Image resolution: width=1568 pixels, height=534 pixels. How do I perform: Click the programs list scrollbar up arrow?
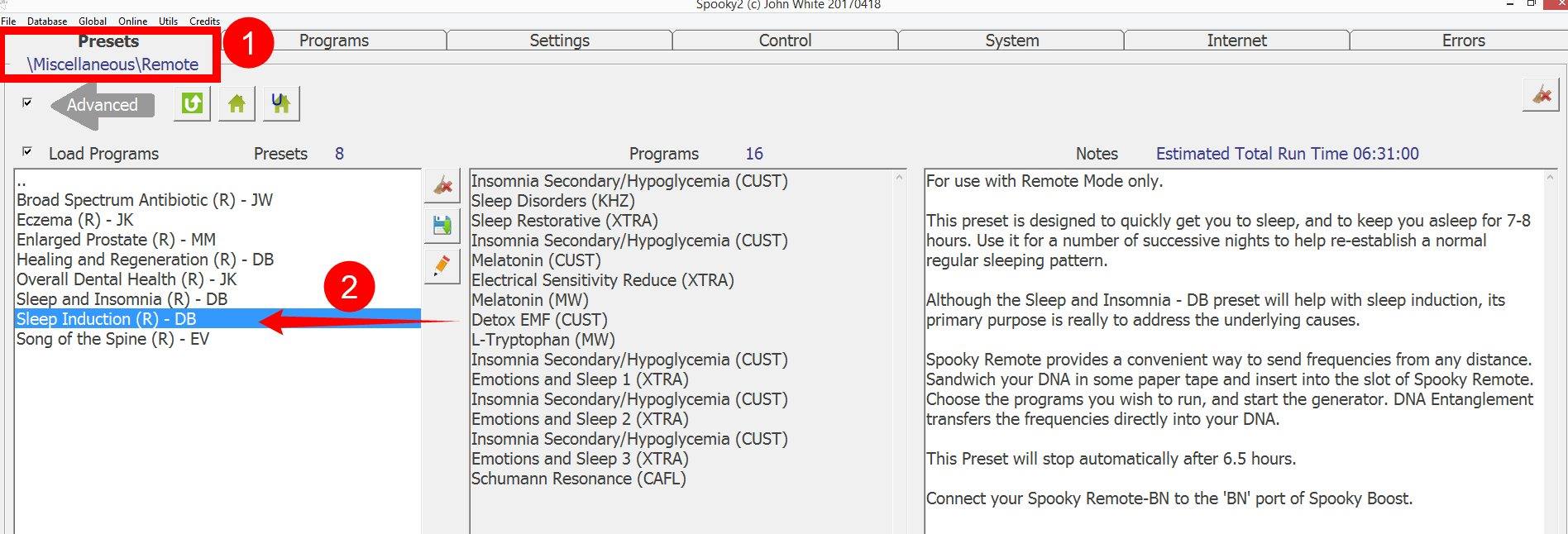(899, 178)
